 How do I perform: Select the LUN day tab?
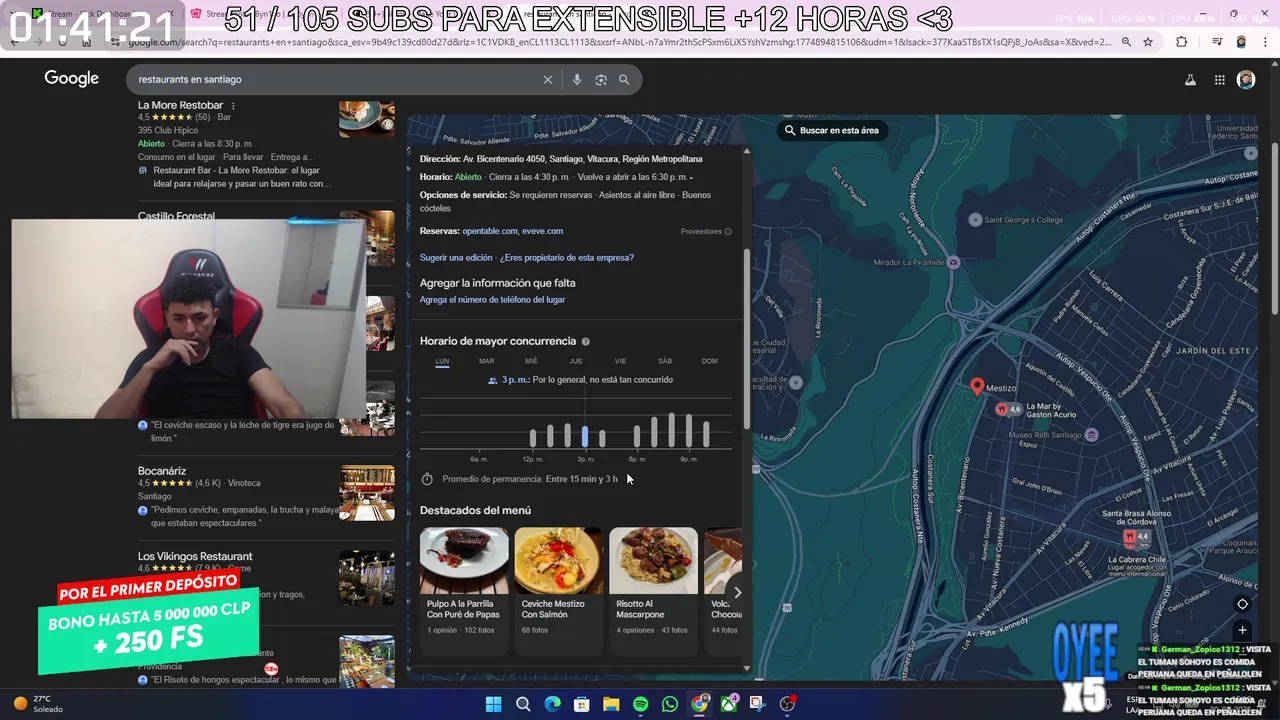click(442, 361)
